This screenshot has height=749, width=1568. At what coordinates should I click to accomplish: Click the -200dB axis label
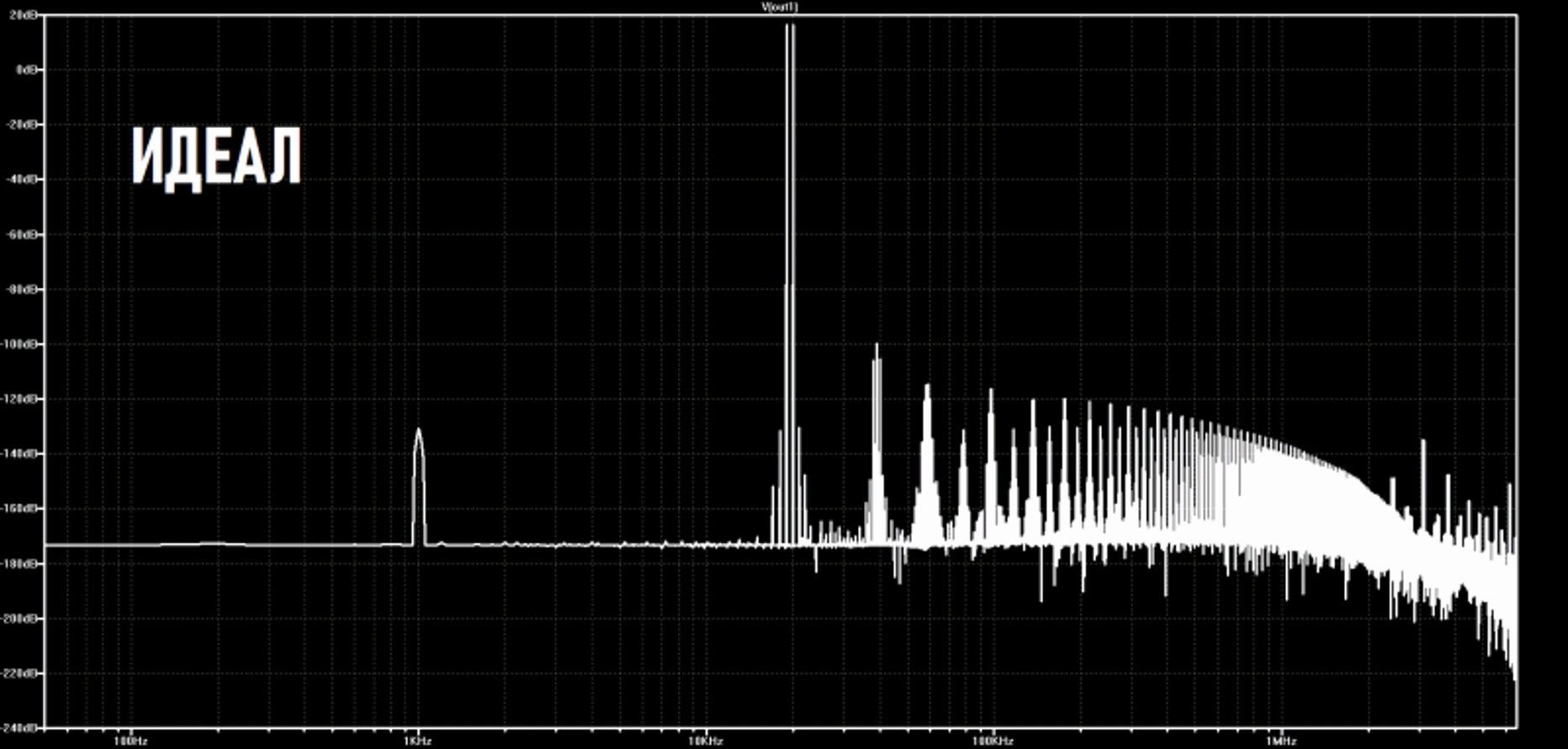21,619
